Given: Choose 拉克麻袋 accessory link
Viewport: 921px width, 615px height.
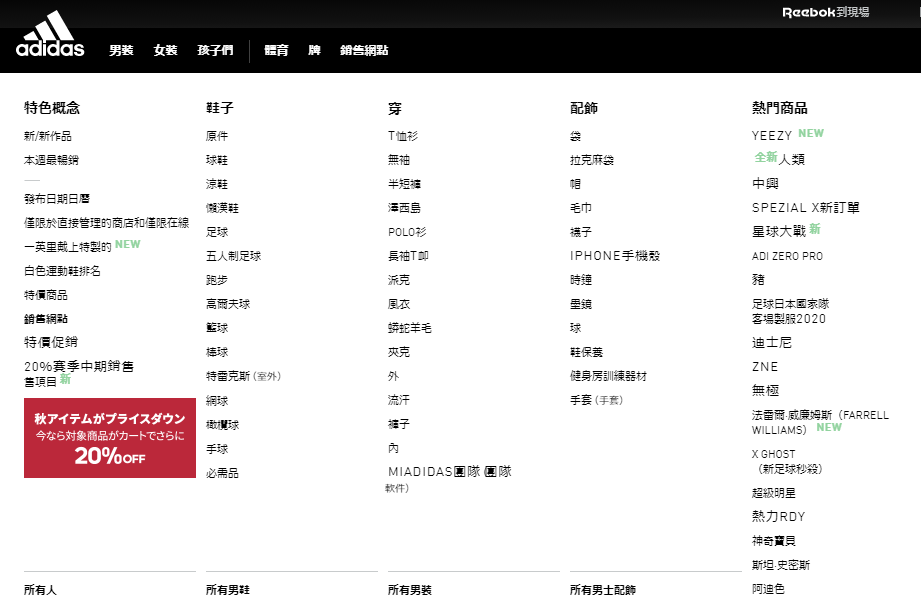Looking at the screenshot, I should point(591,160).
